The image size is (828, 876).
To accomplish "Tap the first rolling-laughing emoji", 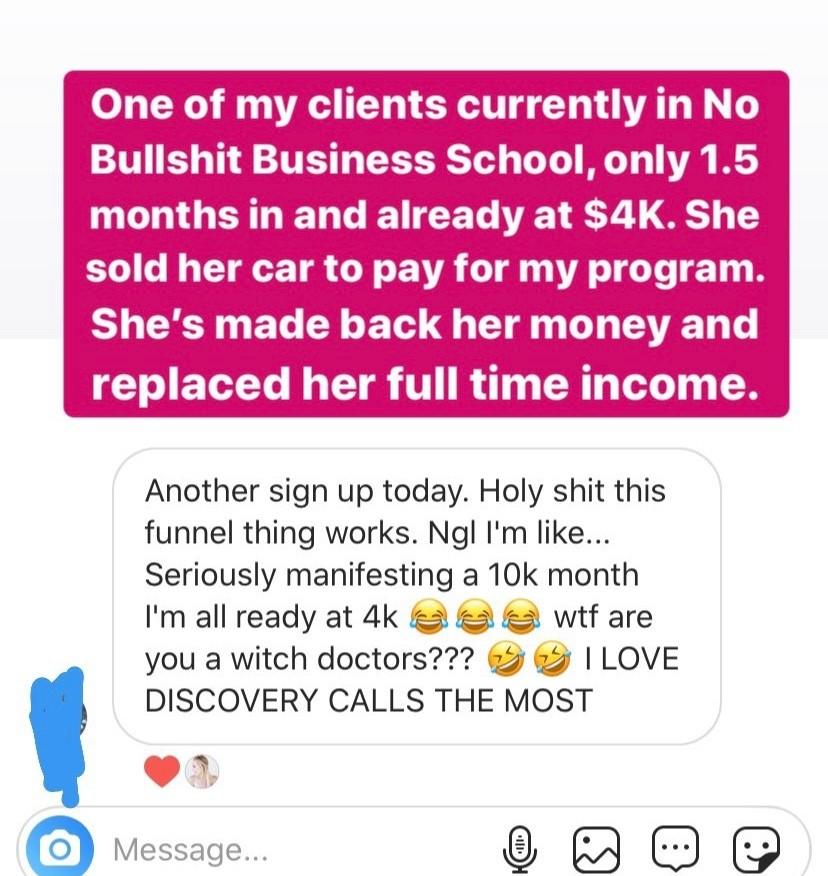I will click(x=506, y=659).
